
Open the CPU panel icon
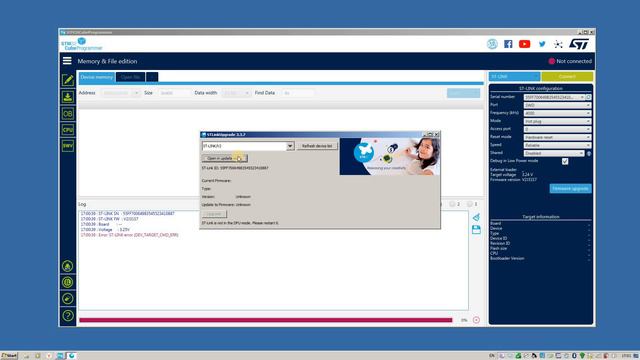click(68, 130)
